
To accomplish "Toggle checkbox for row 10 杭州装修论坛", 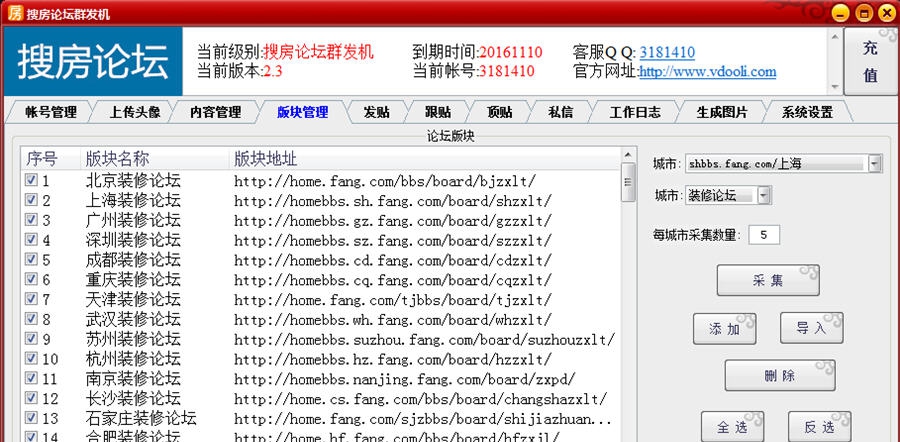I will pyautogui.click(x=31, y=358).
